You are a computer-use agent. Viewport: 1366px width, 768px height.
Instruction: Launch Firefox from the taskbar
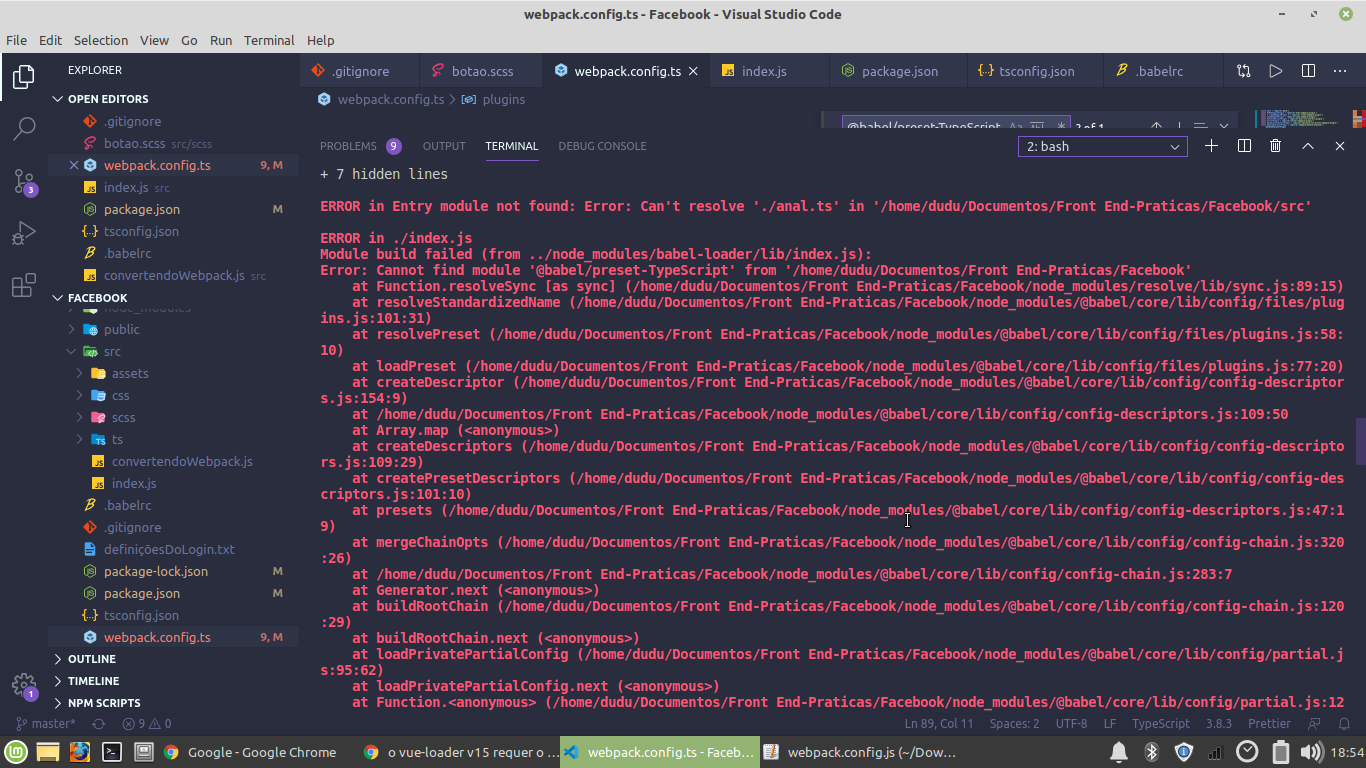(80, 752)
